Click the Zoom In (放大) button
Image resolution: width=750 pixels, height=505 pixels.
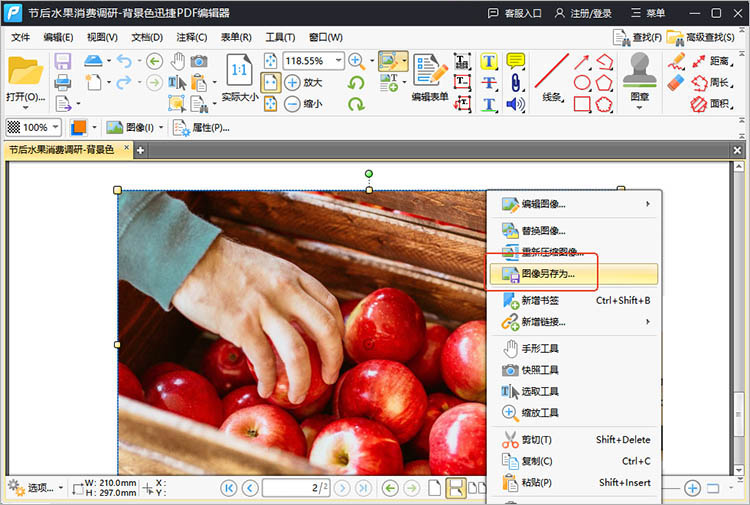[x=303, y=82]
